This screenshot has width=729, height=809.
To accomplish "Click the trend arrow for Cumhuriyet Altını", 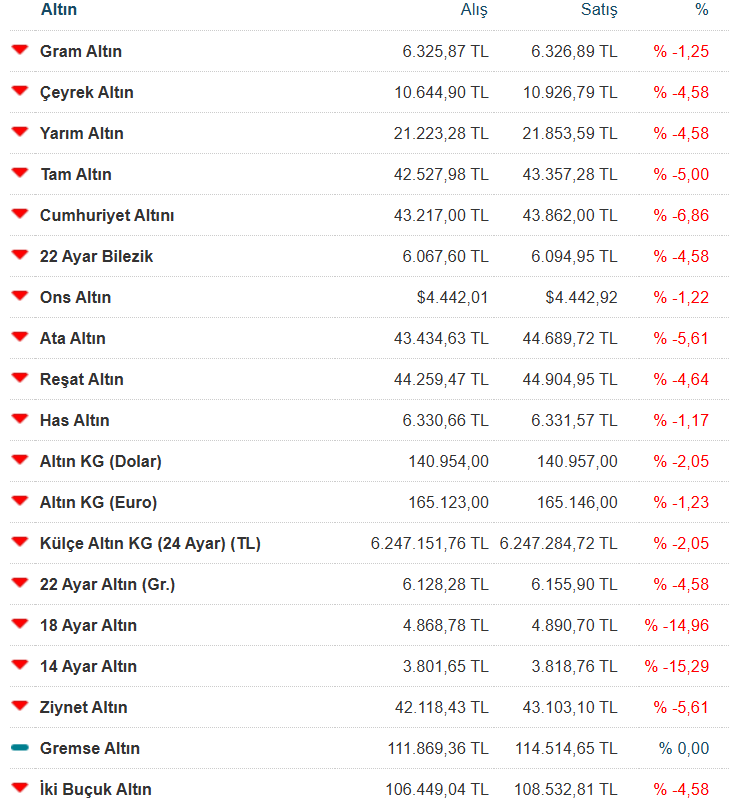I will click(19, 214).
